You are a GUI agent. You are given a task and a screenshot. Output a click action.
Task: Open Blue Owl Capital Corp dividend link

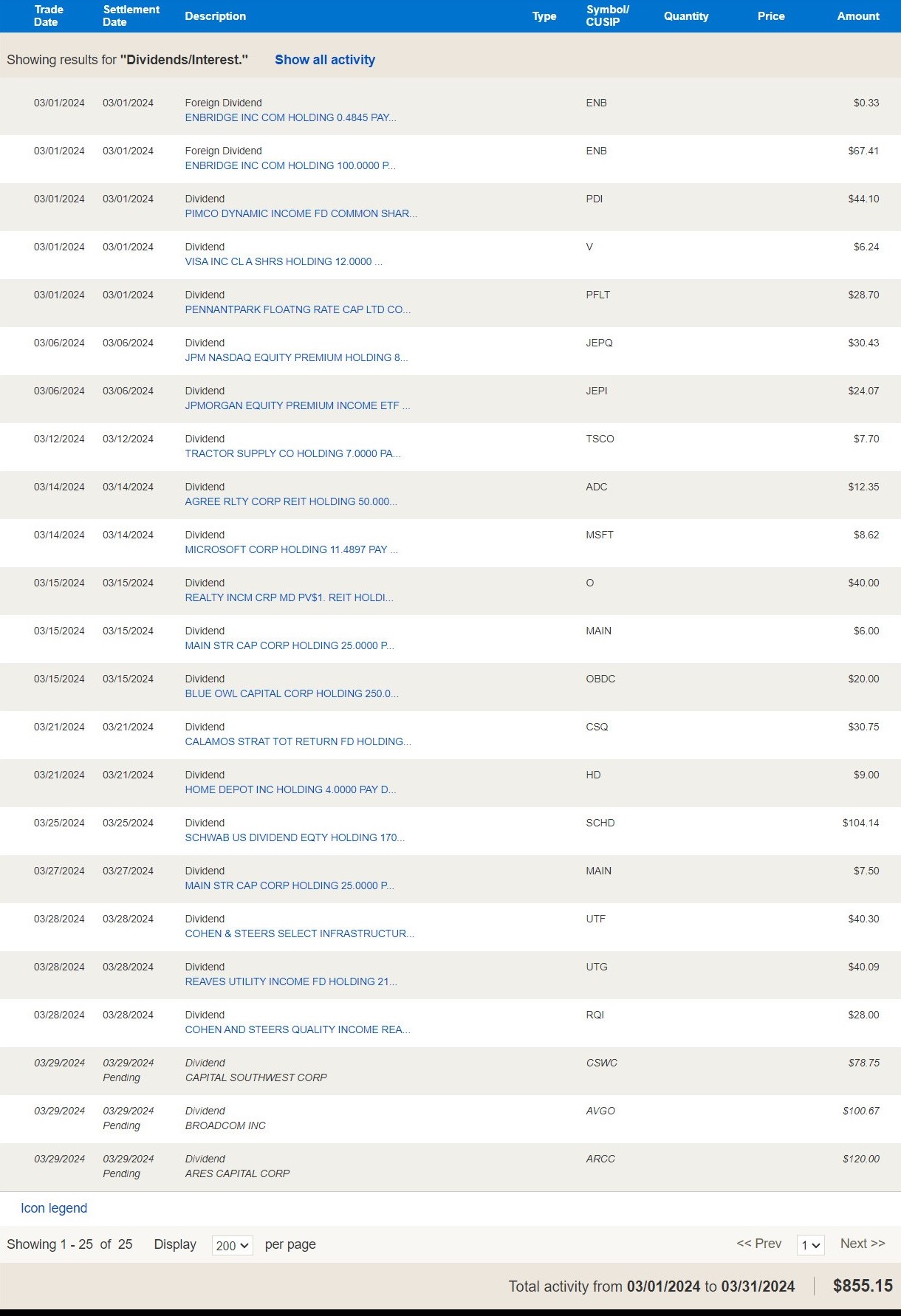pos(292,693)
